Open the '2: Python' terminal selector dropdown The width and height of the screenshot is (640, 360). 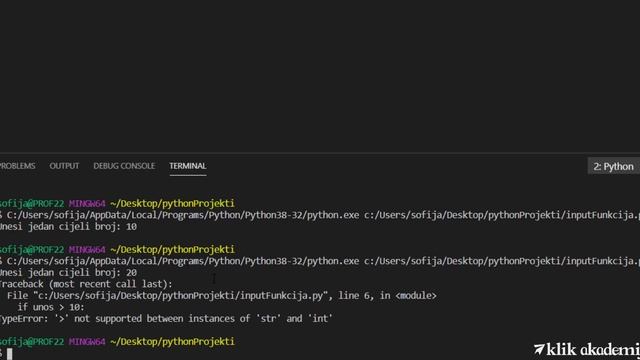pos(613,167)
